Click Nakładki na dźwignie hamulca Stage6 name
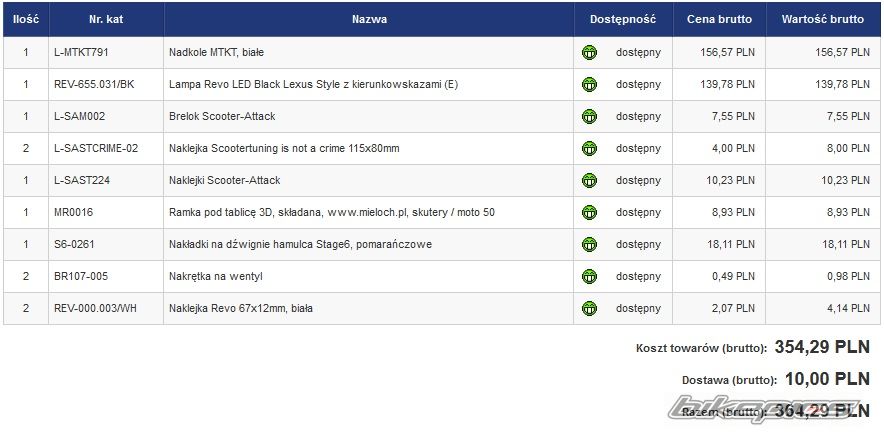Image resolution: width=884 pixels, height=432 pixels. [x=300, y=245]
